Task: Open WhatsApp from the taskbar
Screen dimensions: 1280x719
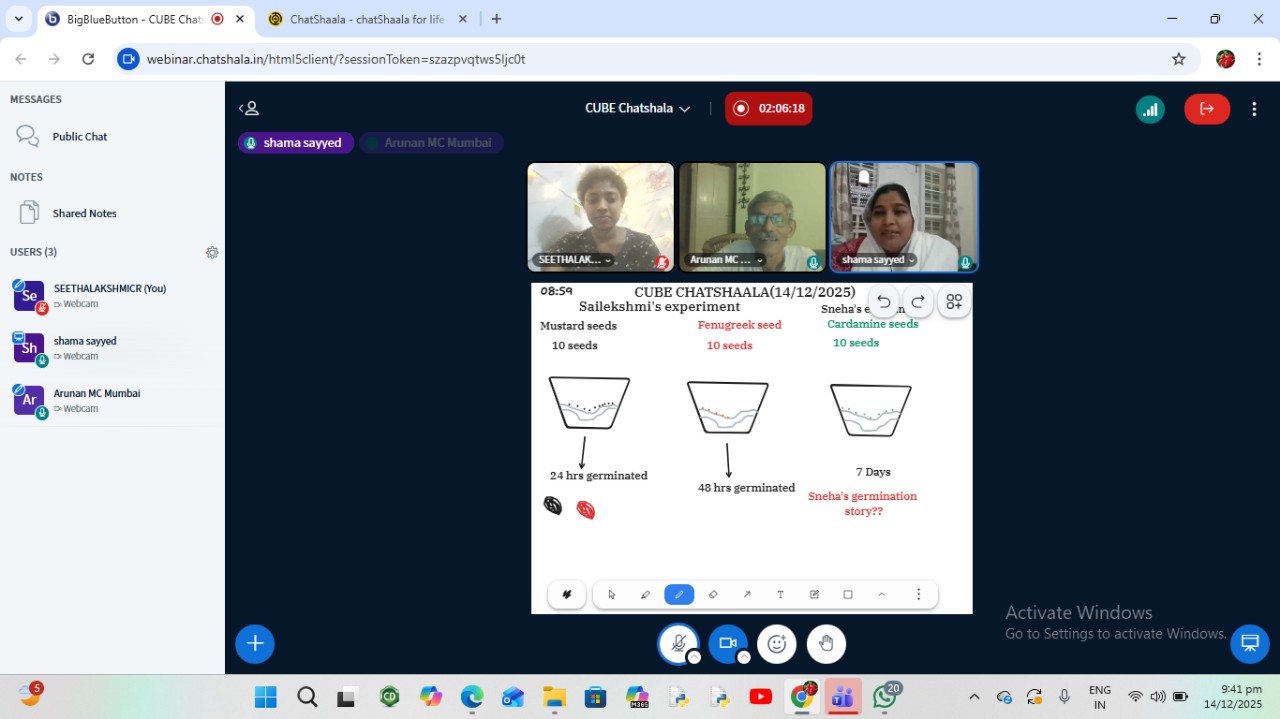Action: click(x=884, y=697)
